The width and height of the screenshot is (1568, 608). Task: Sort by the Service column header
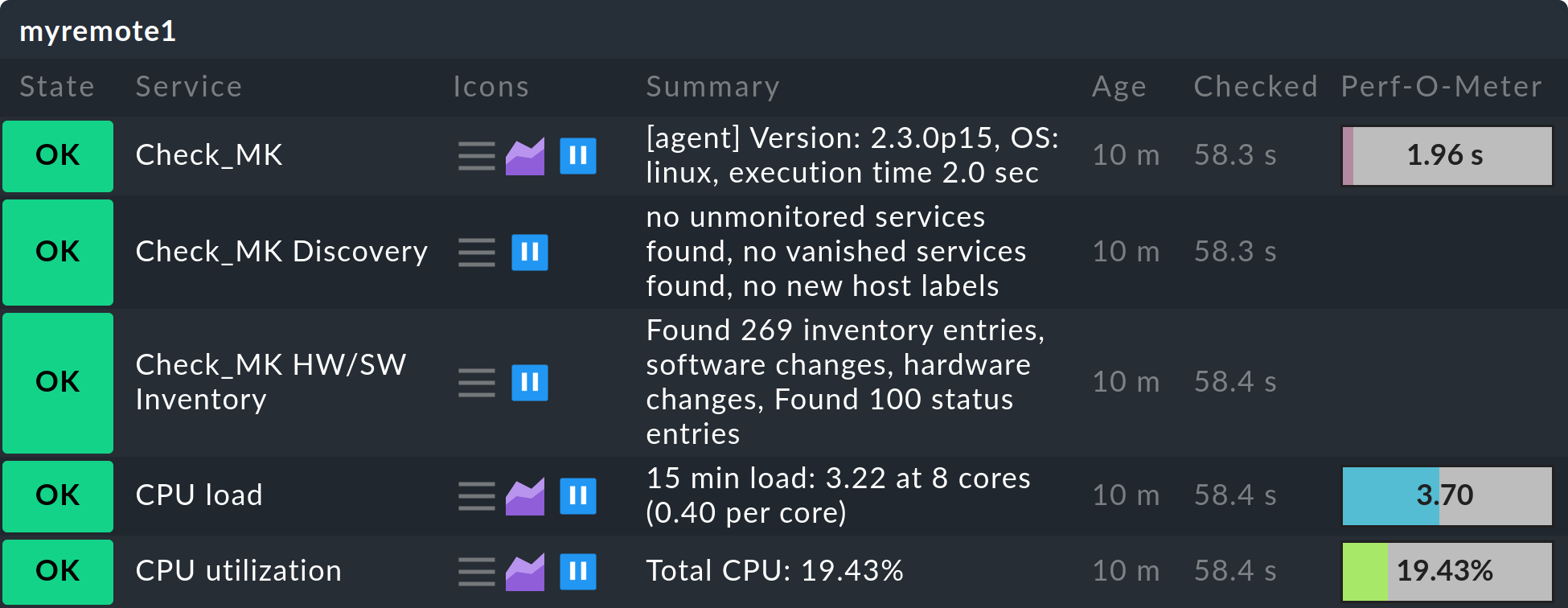coord(189,86)
